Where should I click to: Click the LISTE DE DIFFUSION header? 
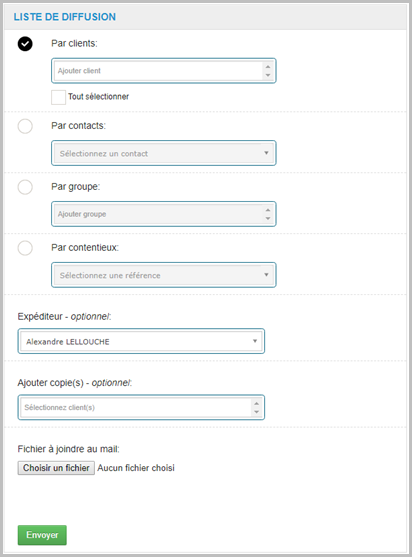tap(65, 17)
